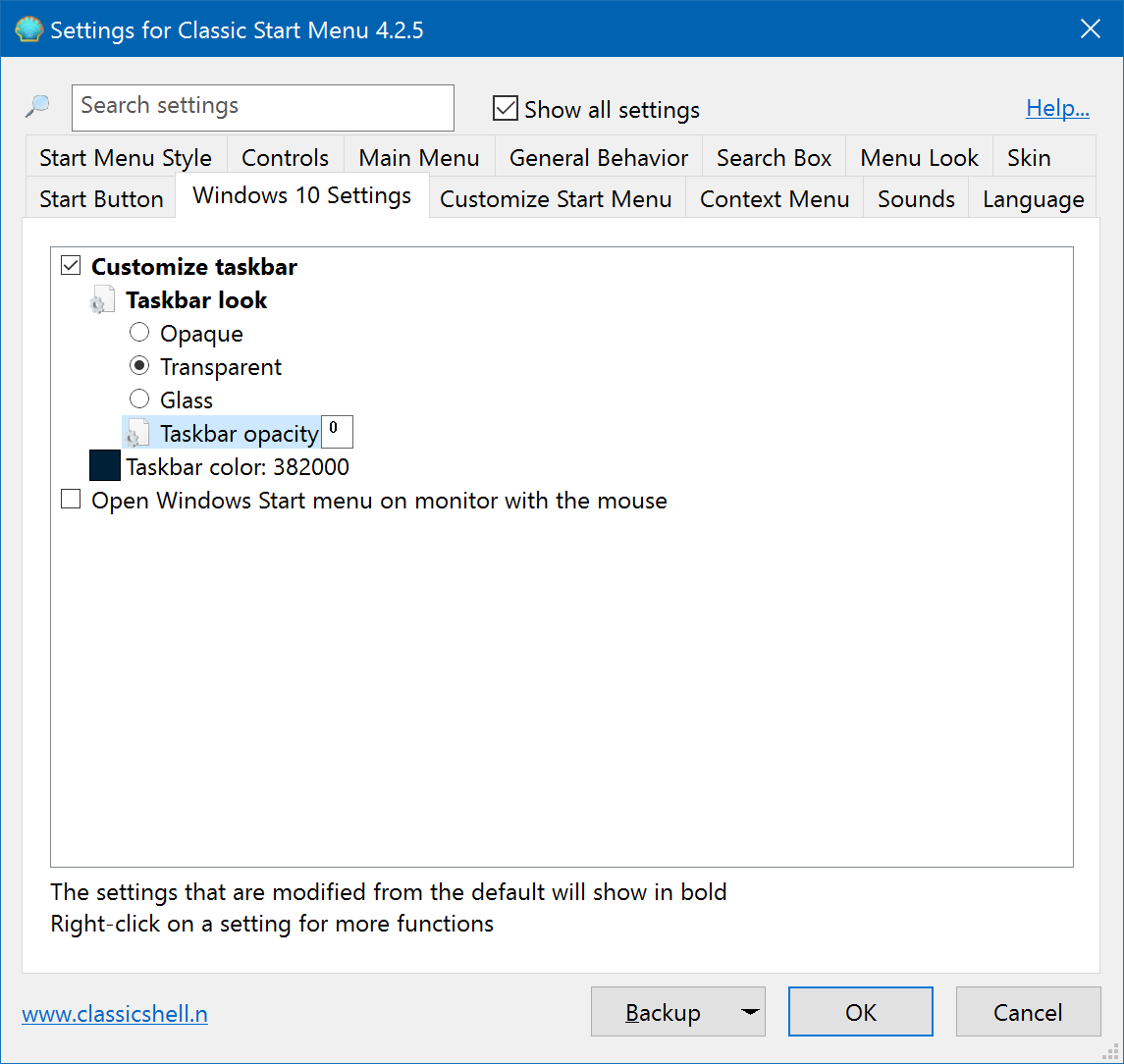
Task: Close the settings window
Action: pyautogui.click(x=1091, y=28)
